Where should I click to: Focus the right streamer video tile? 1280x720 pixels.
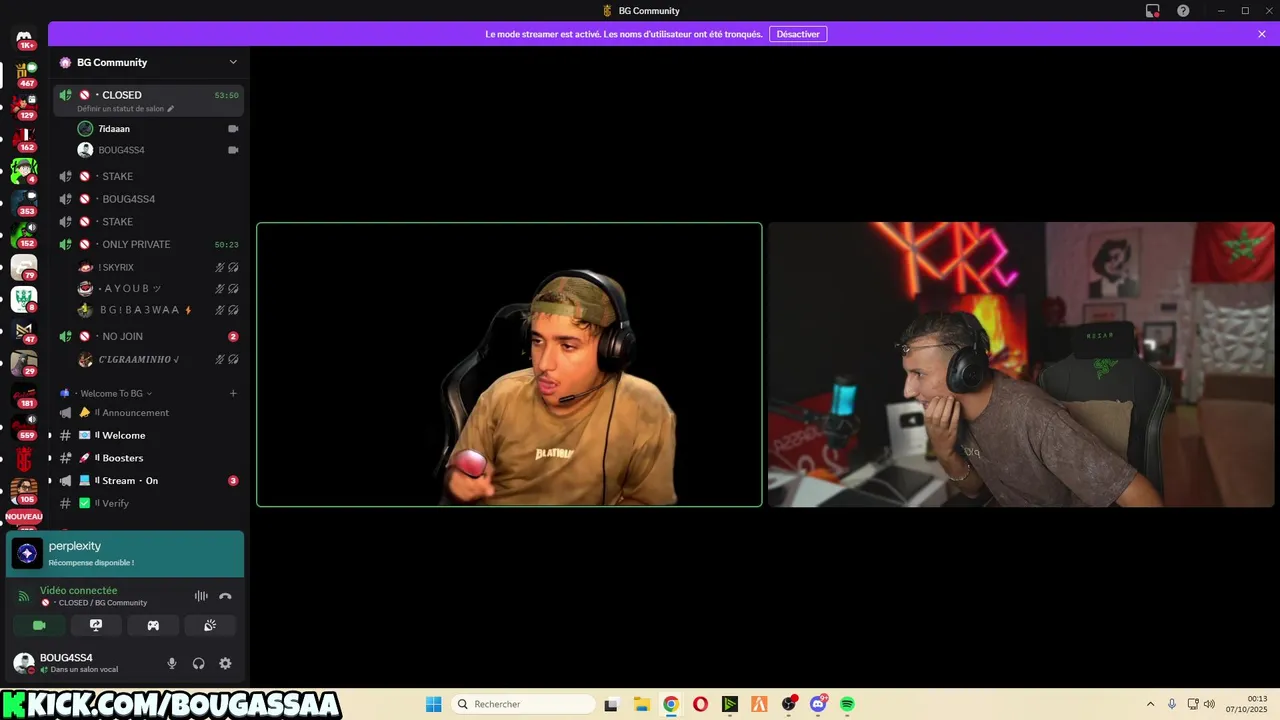click(x=1021, y=364)
